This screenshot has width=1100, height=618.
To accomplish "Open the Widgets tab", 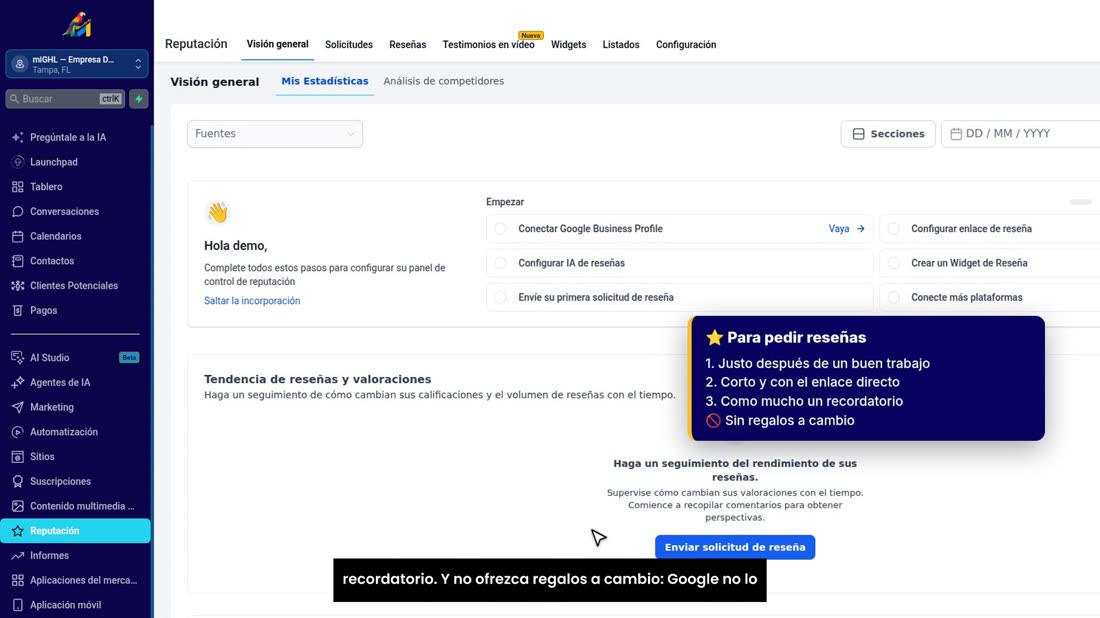I will tap(568, 45).
